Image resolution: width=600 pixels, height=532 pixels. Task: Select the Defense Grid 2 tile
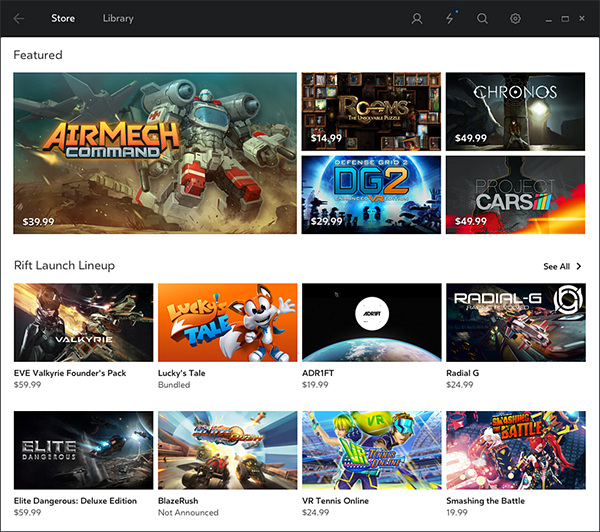tap(371, 194)
